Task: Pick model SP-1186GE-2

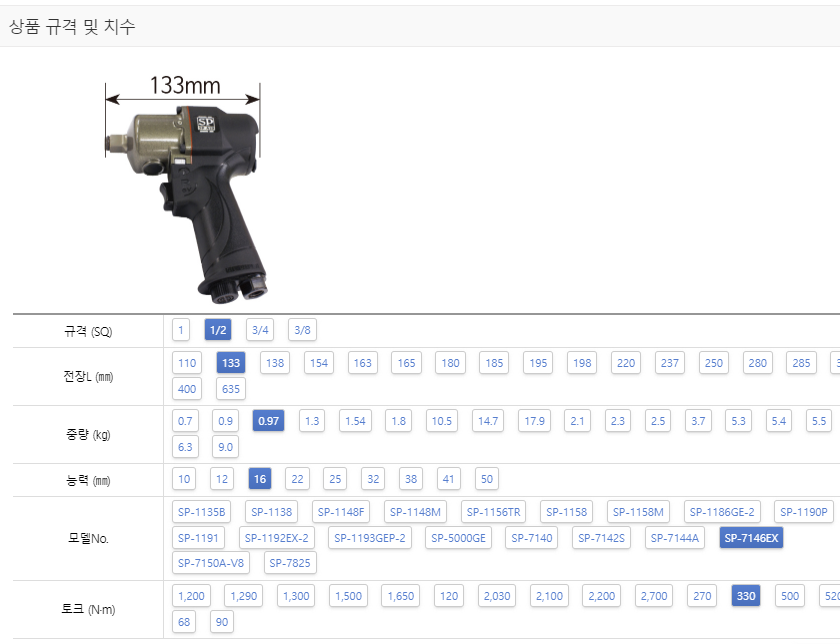Action: coord(722,512)
